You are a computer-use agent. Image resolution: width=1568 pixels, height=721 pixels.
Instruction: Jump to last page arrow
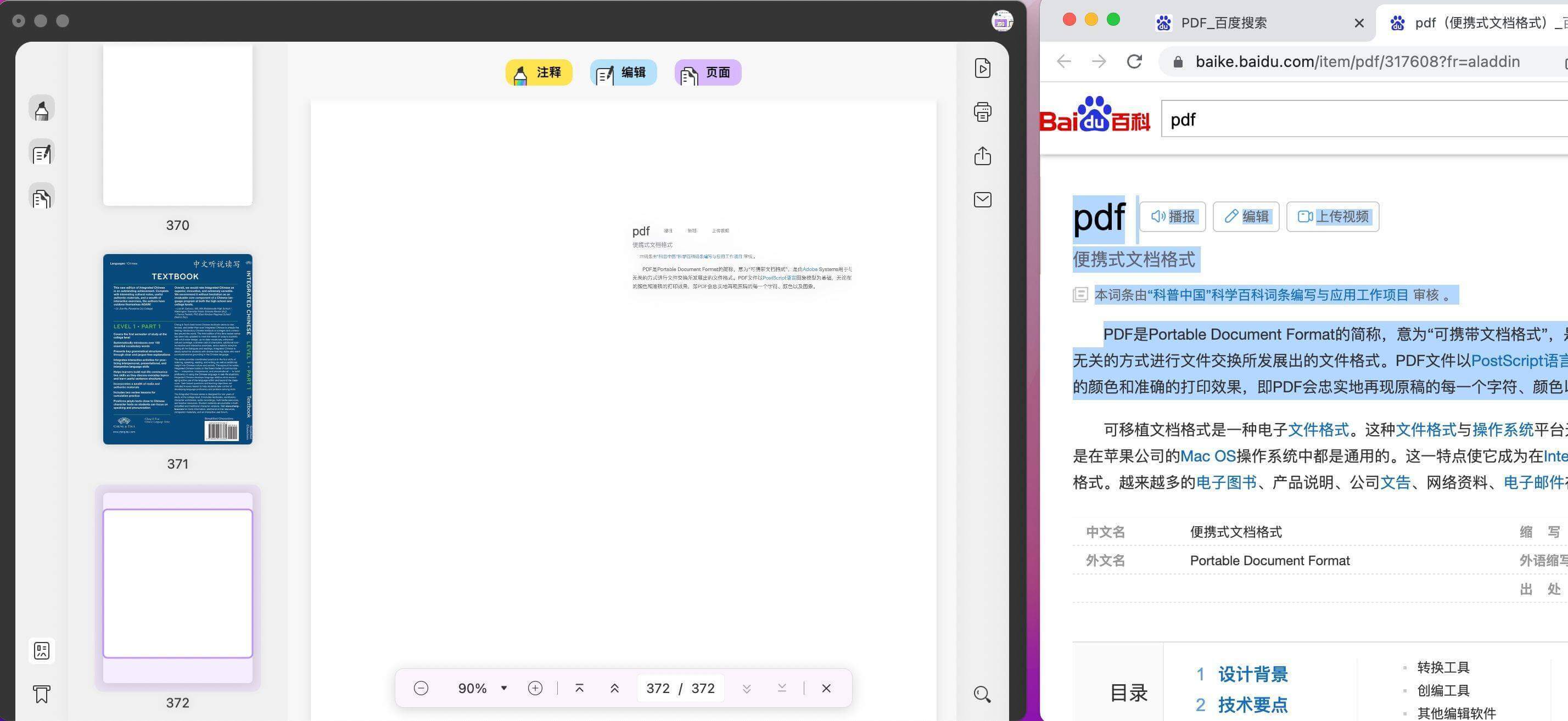pyautogui.click(x=782, y=688)
